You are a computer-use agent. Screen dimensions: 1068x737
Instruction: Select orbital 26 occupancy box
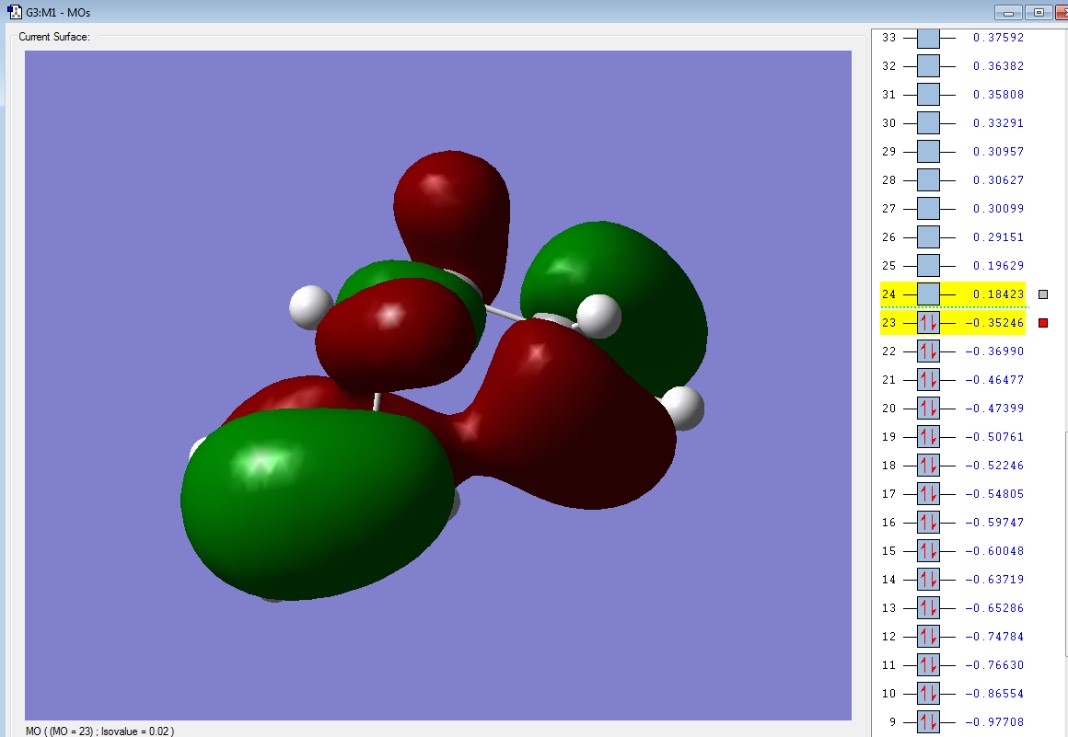928,238
